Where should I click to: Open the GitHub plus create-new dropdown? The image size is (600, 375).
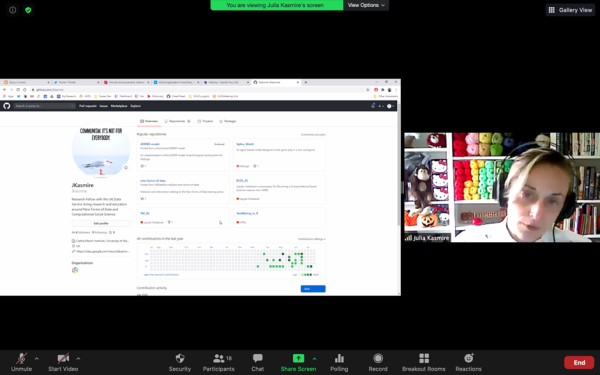pos(381,106)
